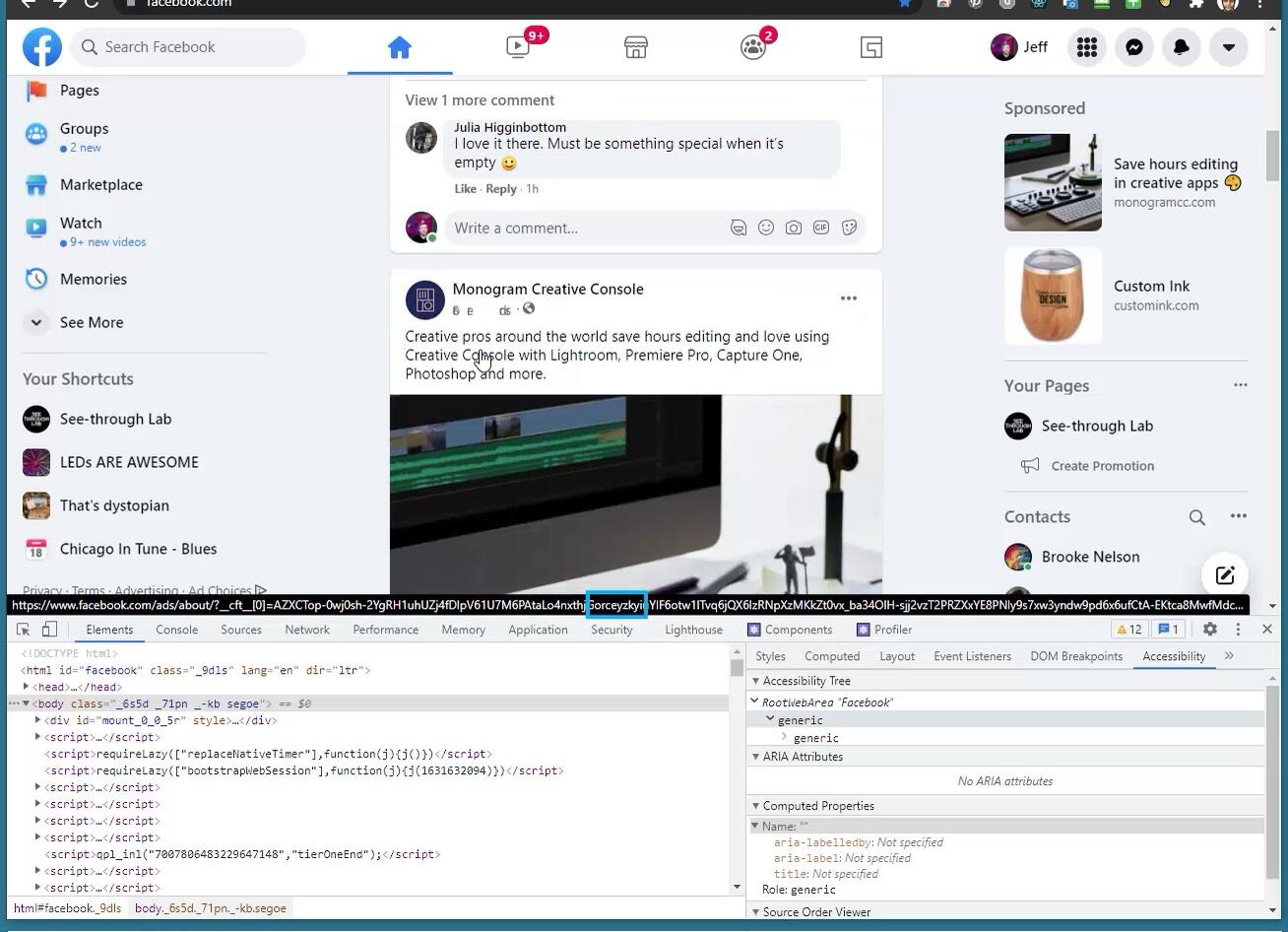Expand See More in the sidebar

(91, 322)
